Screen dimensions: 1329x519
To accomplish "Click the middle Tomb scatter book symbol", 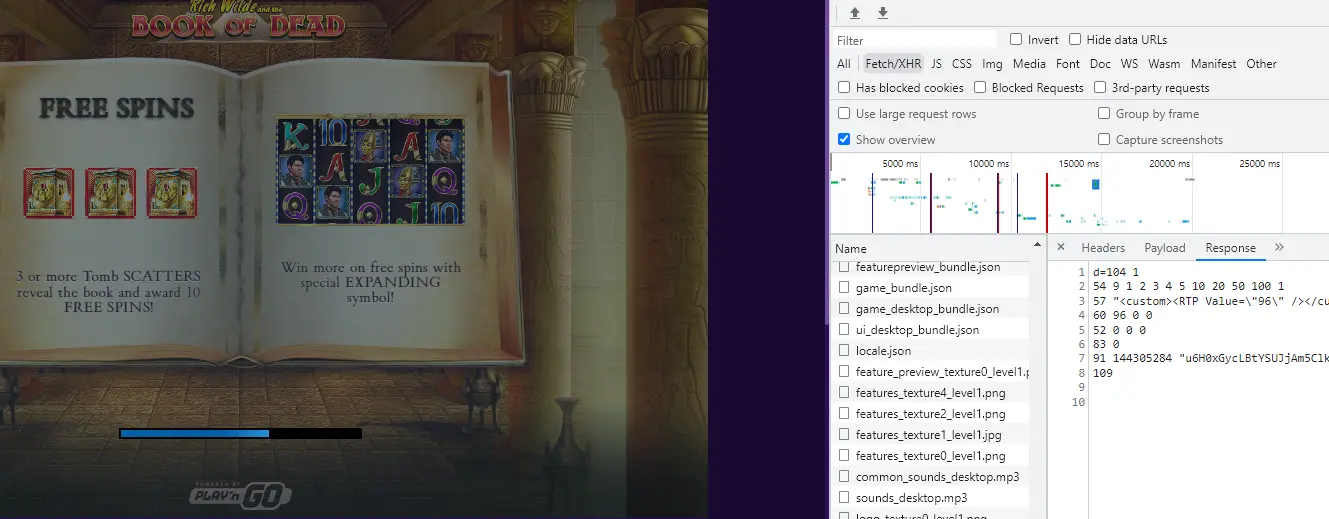I will tap(110, 192).
